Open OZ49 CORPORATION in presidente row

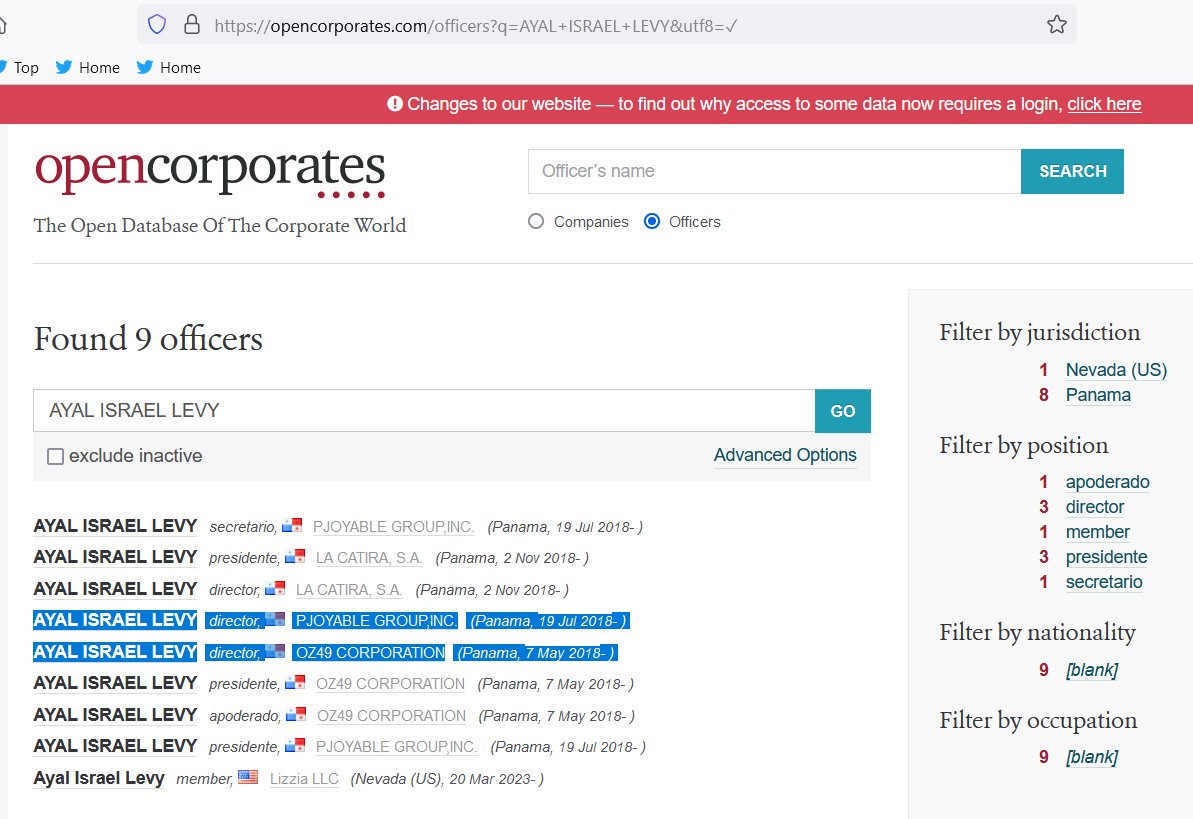tap(390, 684)
